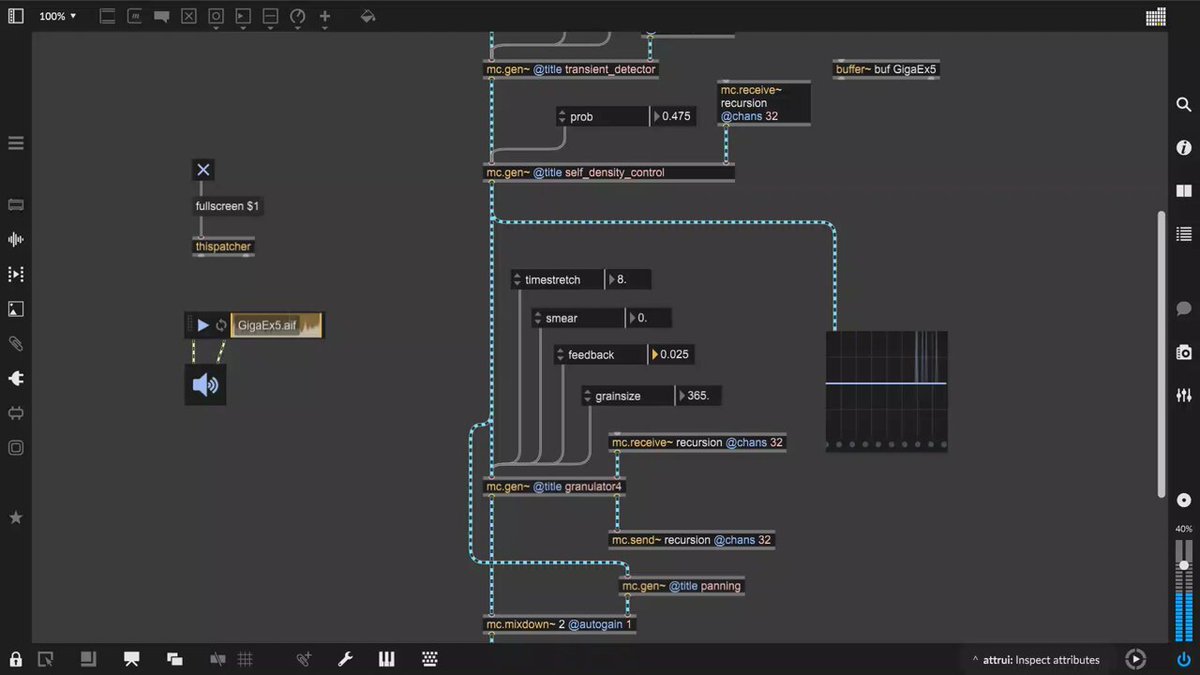Open the search icon in right sidebar

tap(1184, 105)
